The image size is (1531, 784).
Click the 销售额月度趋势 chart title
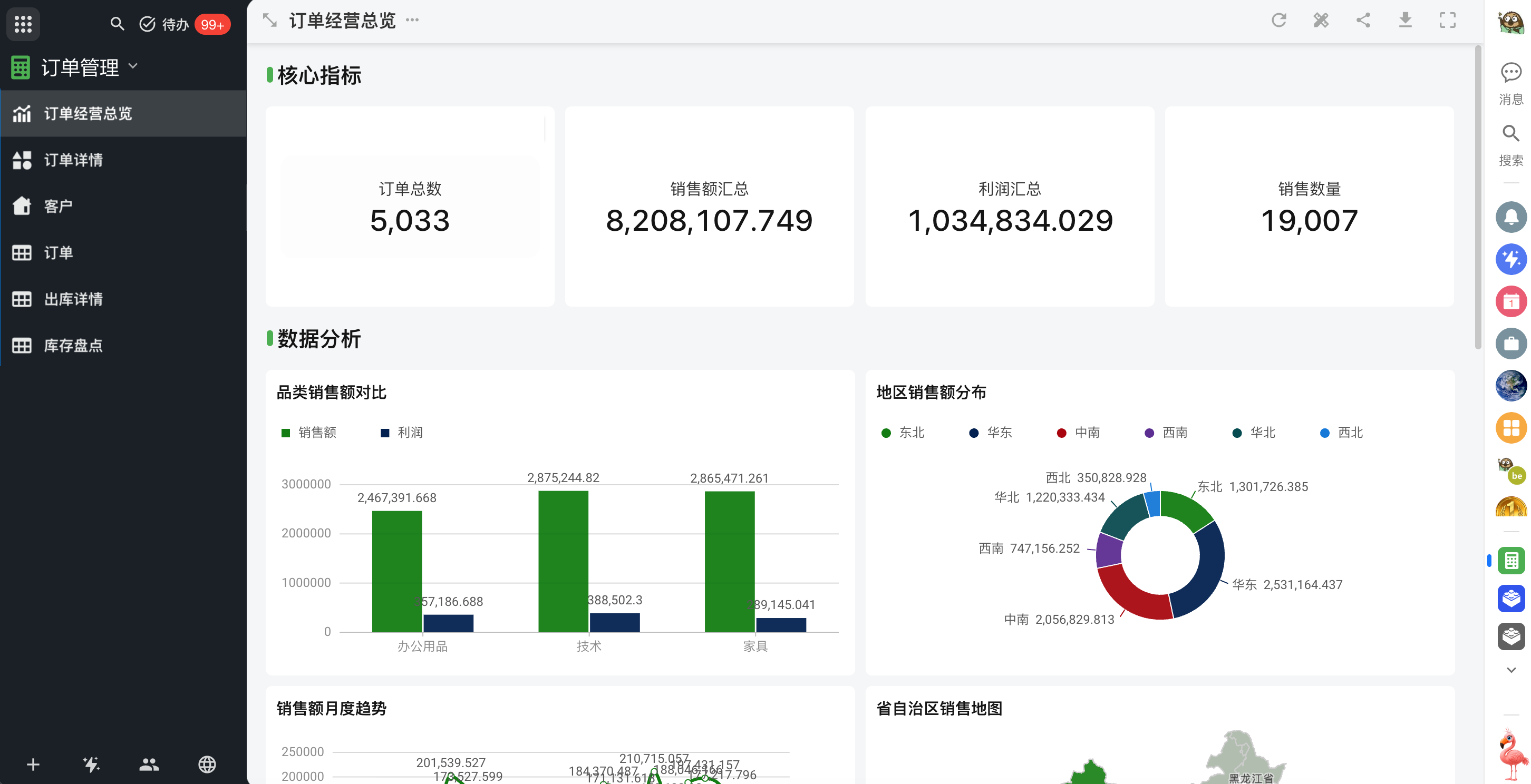click(332, 709)
